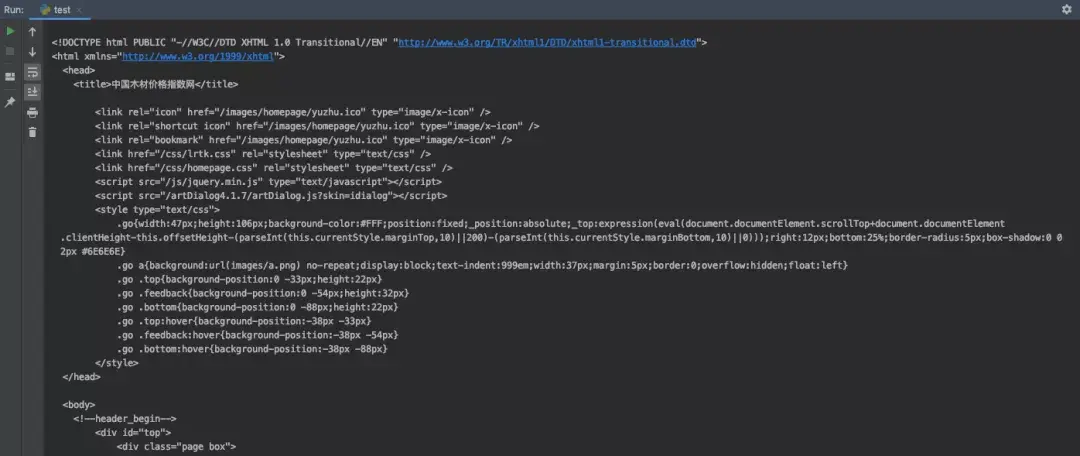The height and width of the screenshot is (456, 1080).
Task: Jump down the stack trace arrow
Action: (x=32, y=52)
